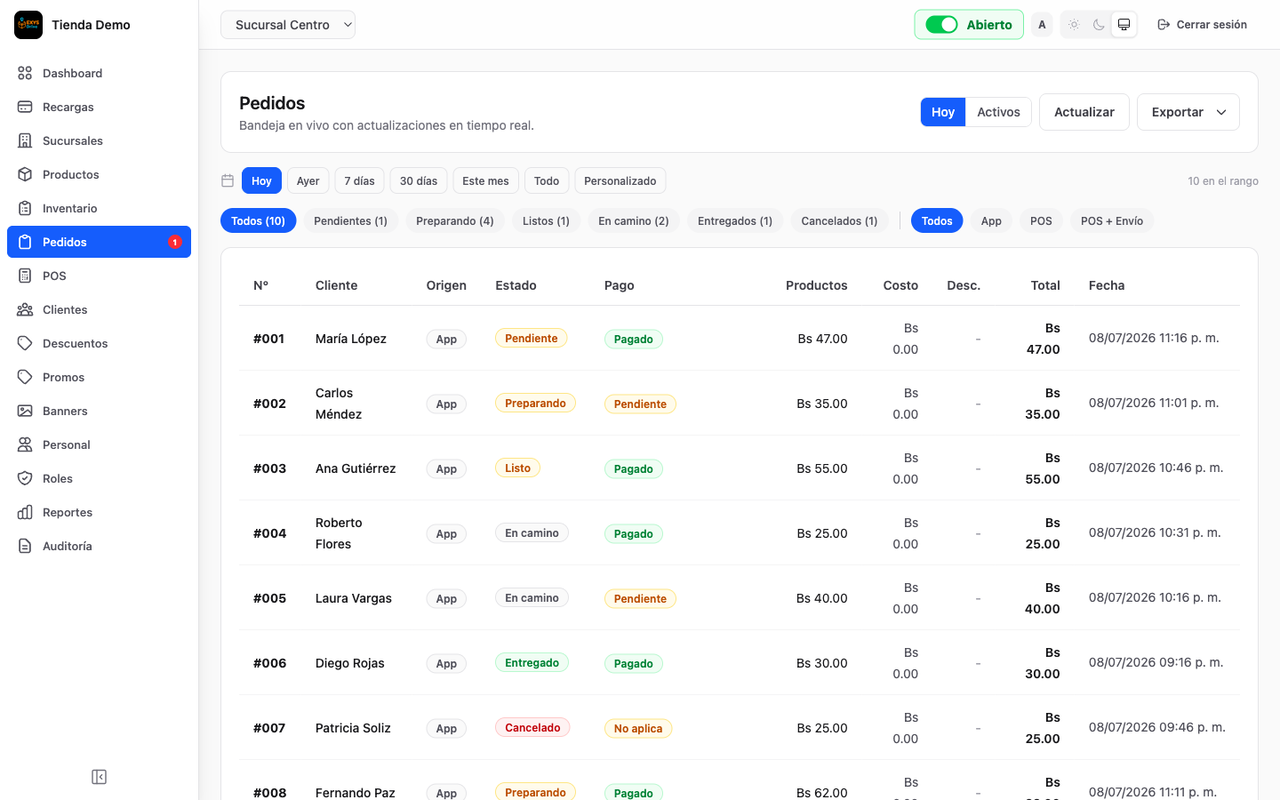The image size is (1280, 800).
Task: Select system theme monitor icon
Action: [1124, 25]
